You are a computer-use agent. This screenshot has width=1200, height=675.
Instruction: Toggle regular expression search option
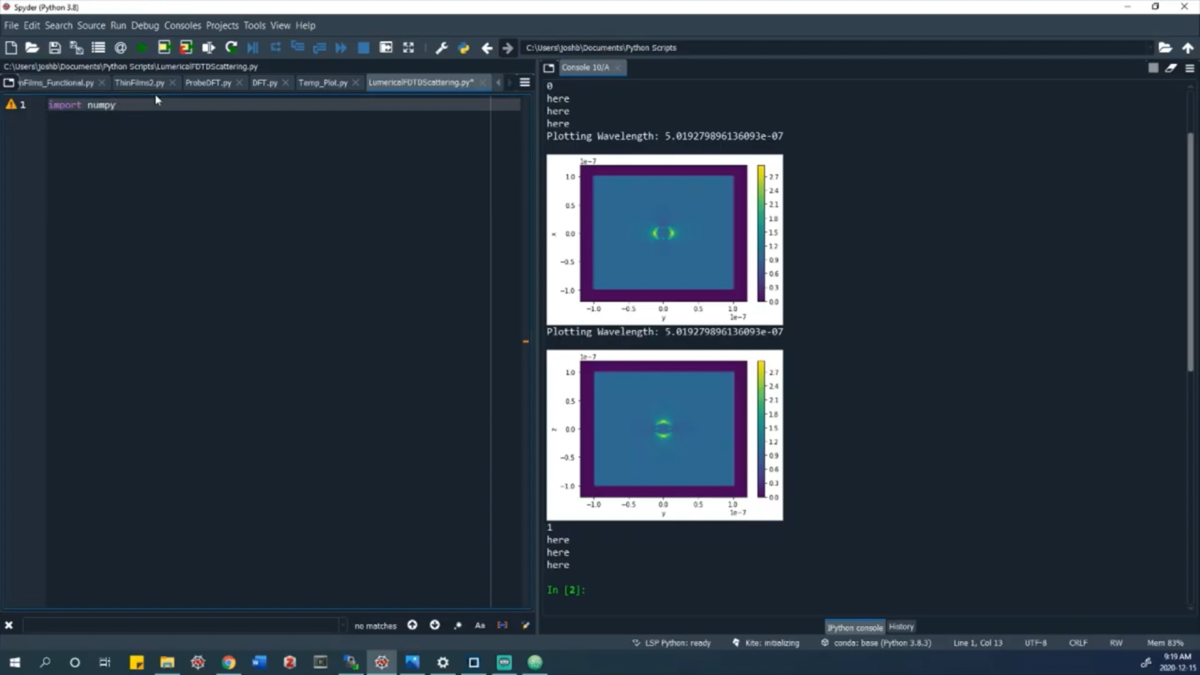[x=458, y=626]
